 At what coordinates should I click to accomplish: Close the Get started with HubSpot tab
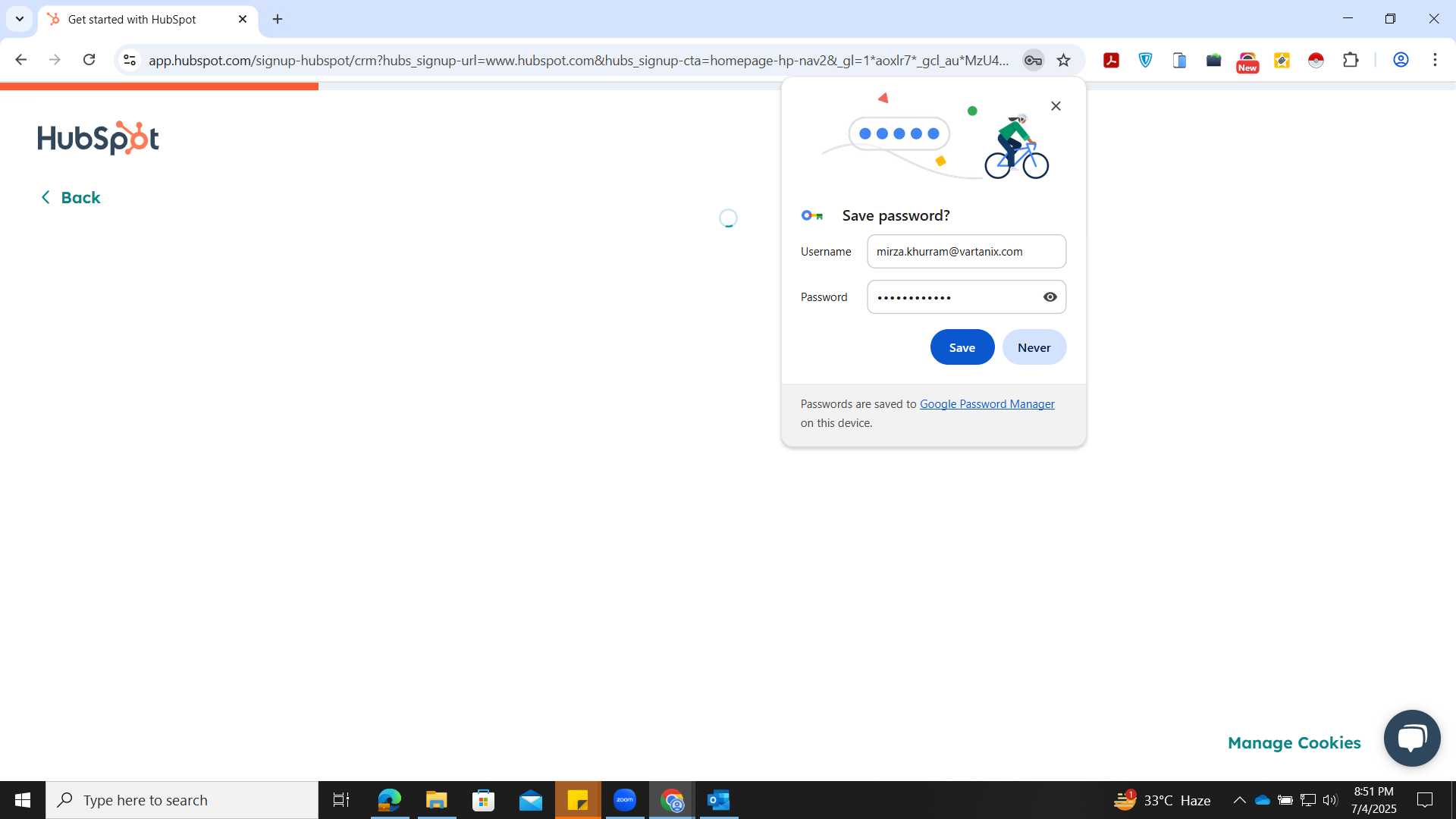pos(243,20)
